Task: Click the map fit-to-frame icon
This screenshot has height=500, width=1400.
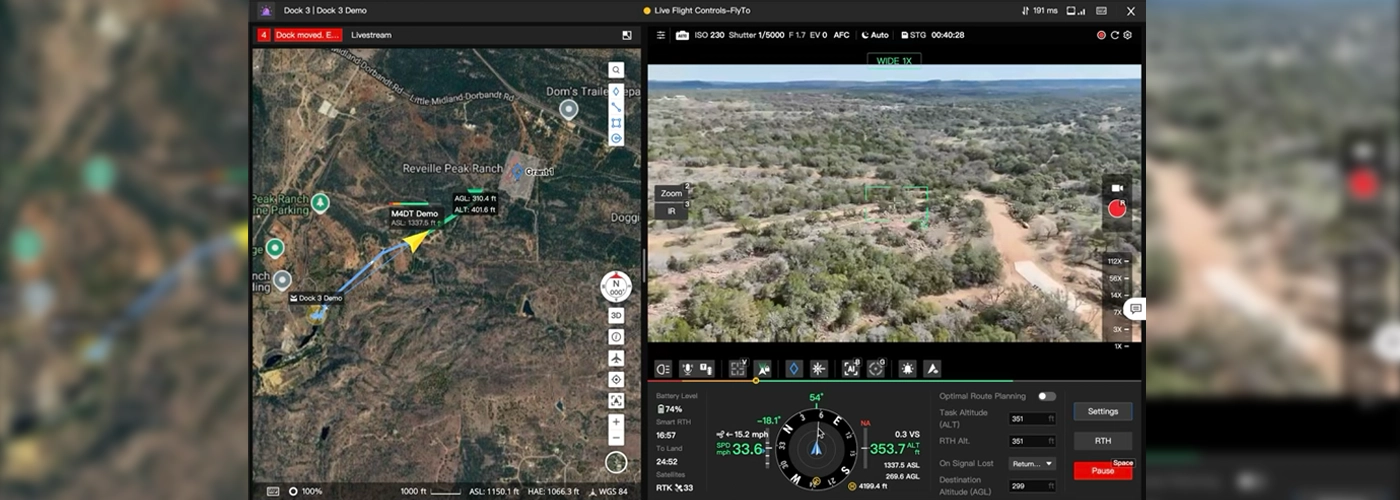Action: [616, 400]
